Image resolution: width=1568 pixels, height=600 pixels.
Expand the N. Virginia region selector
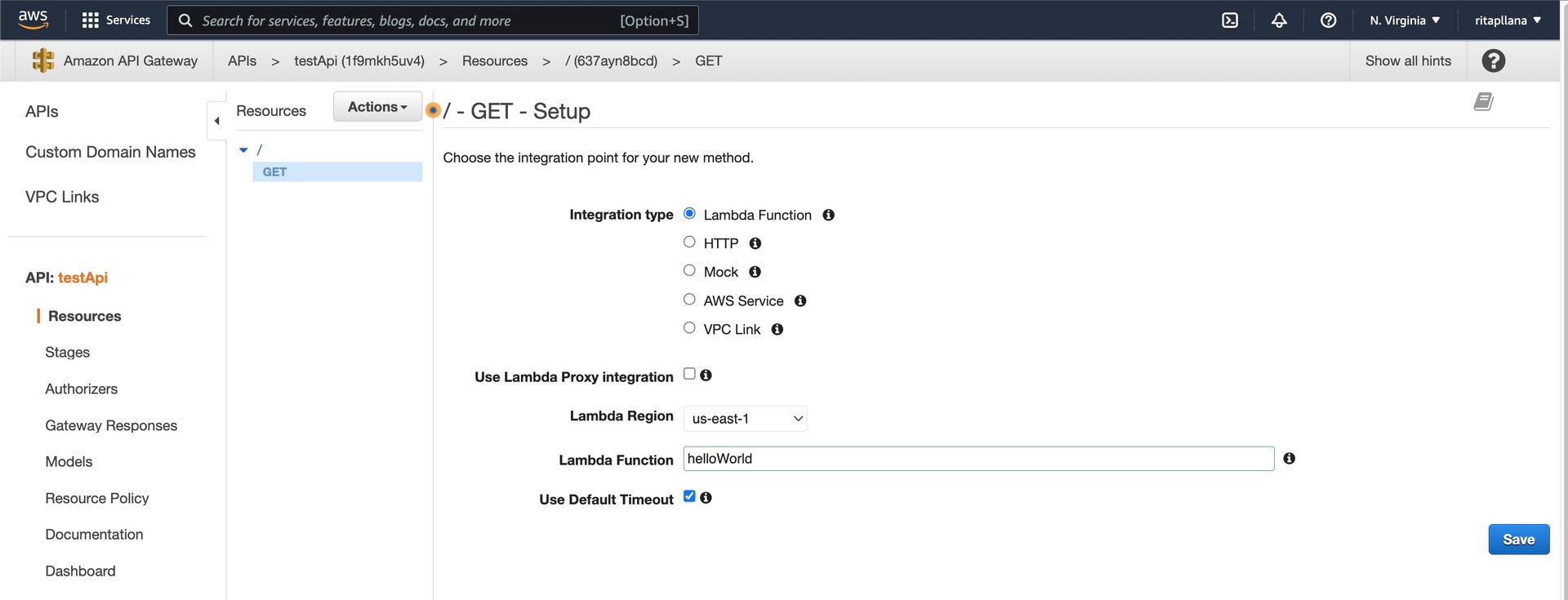pos(1404,20)
